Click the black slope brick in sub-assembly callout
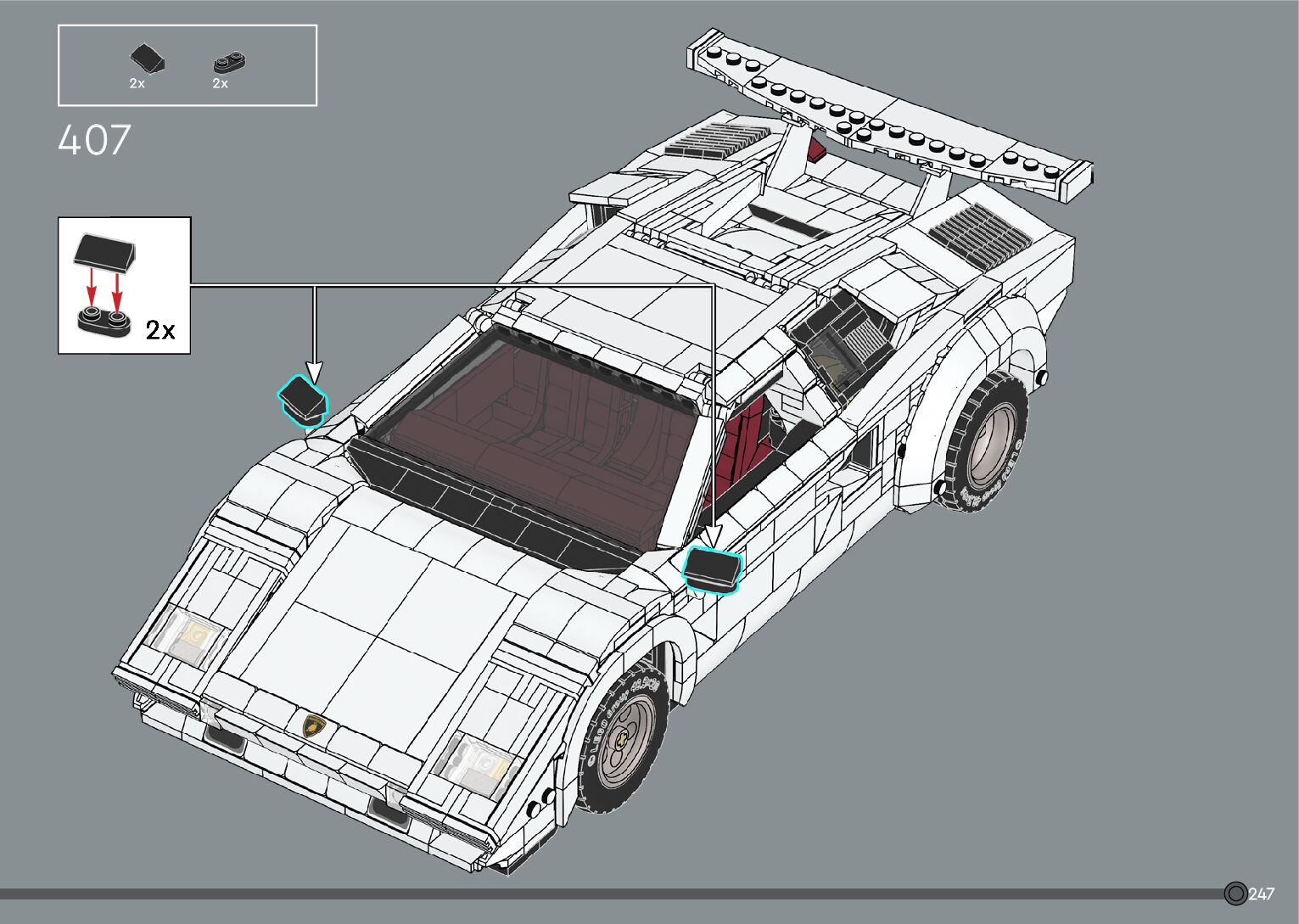Screen dimensions: 1299x924 [x=104, y=252]
